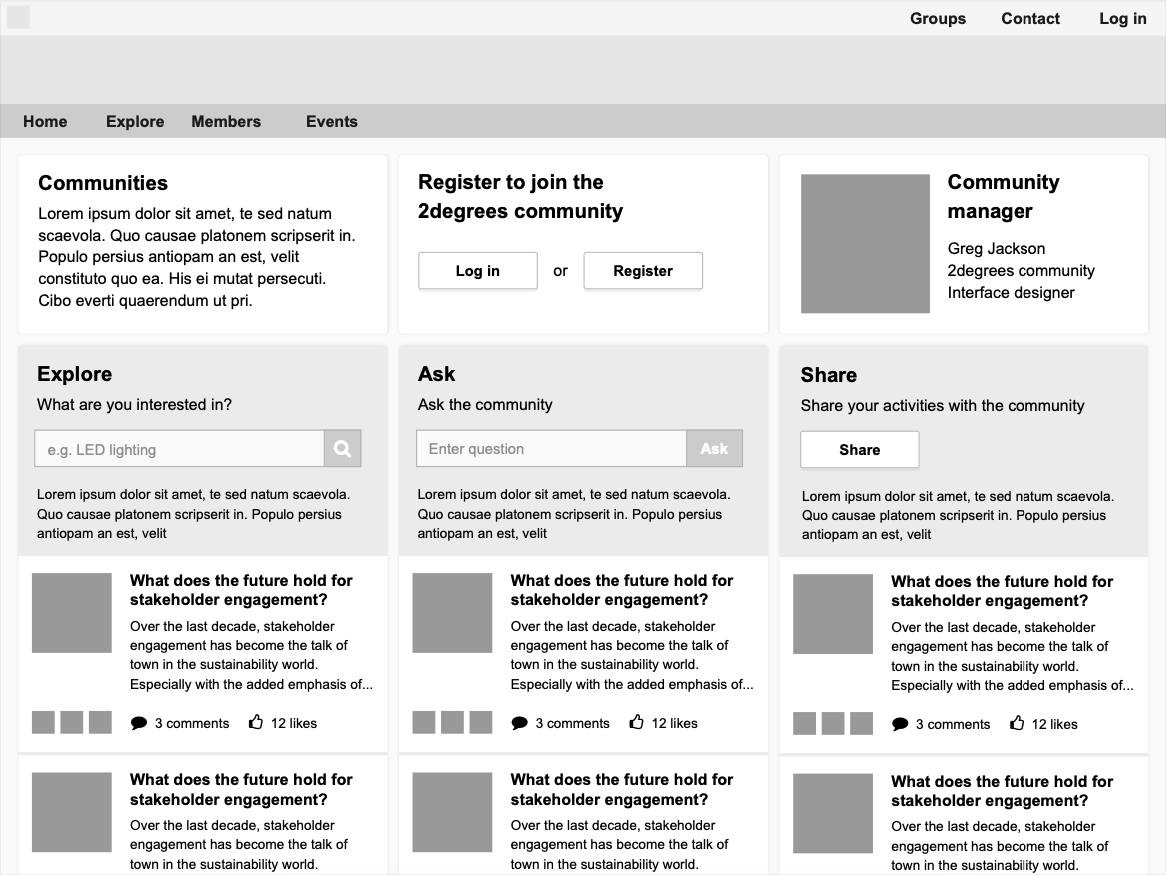Viewport: 1166px width, 875px height.
Task: Click the Share button
Action: (x=860, y=450)
